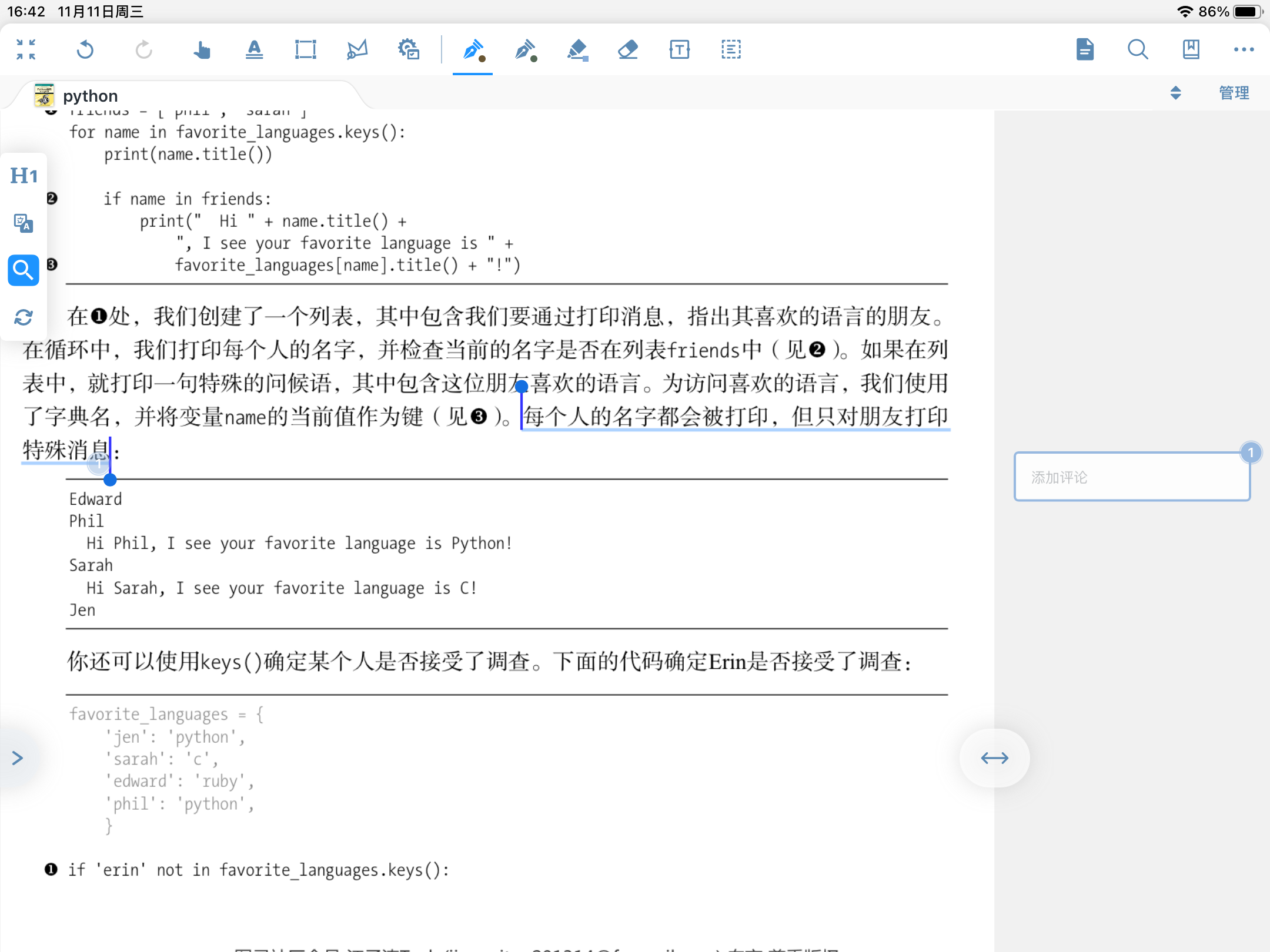Open the document search magnifier
This screenshot has width=1270, height=952.
[x=1138, y=50]
